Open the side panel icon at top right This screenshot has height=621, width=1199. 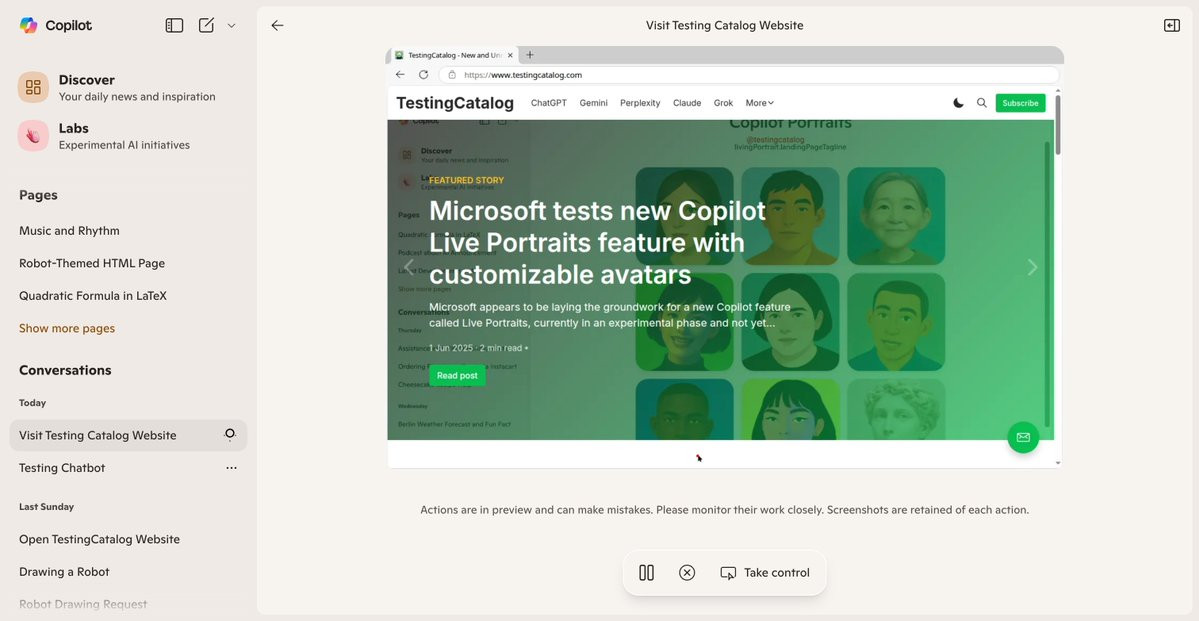tap(1171, 25)
